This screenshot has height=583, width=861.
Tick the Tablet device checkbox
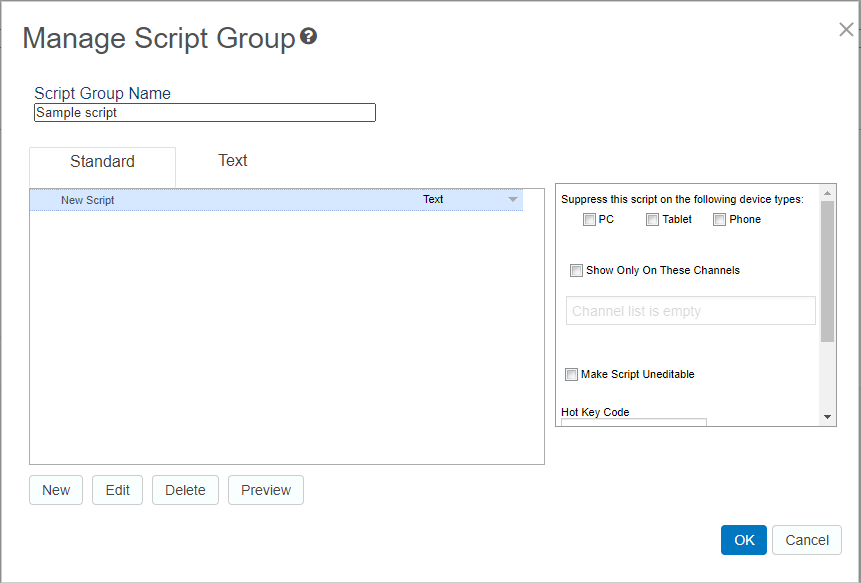pos(652,220)
